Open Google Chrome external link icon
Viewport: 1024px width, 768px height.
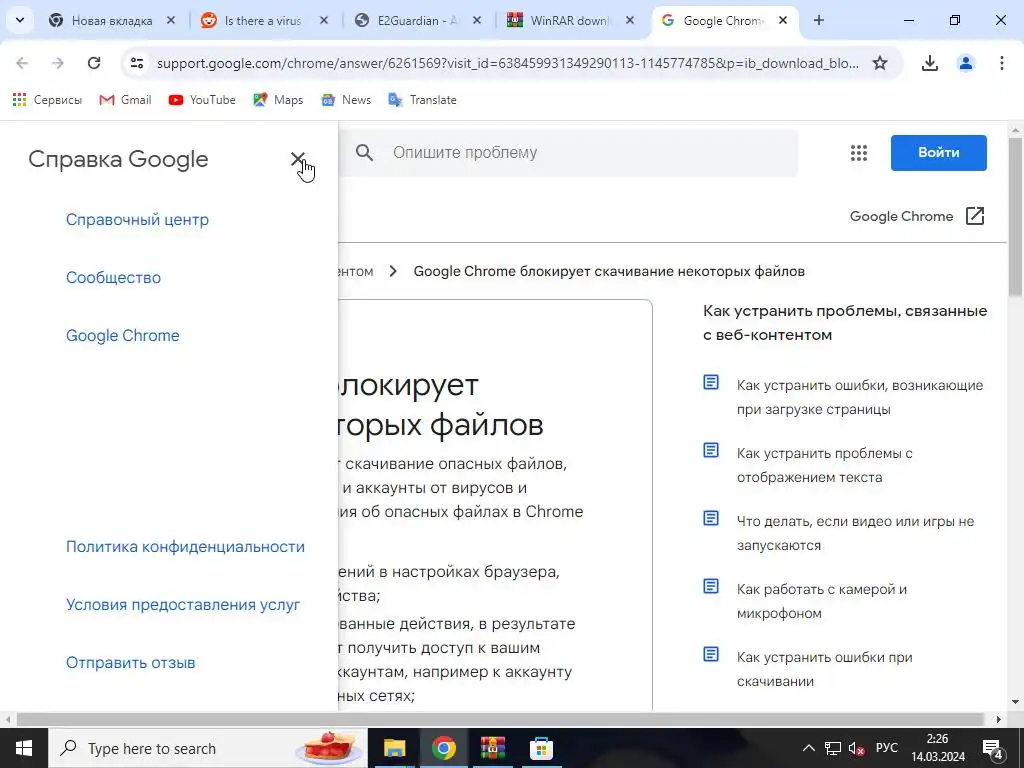(x=974, y=216)
